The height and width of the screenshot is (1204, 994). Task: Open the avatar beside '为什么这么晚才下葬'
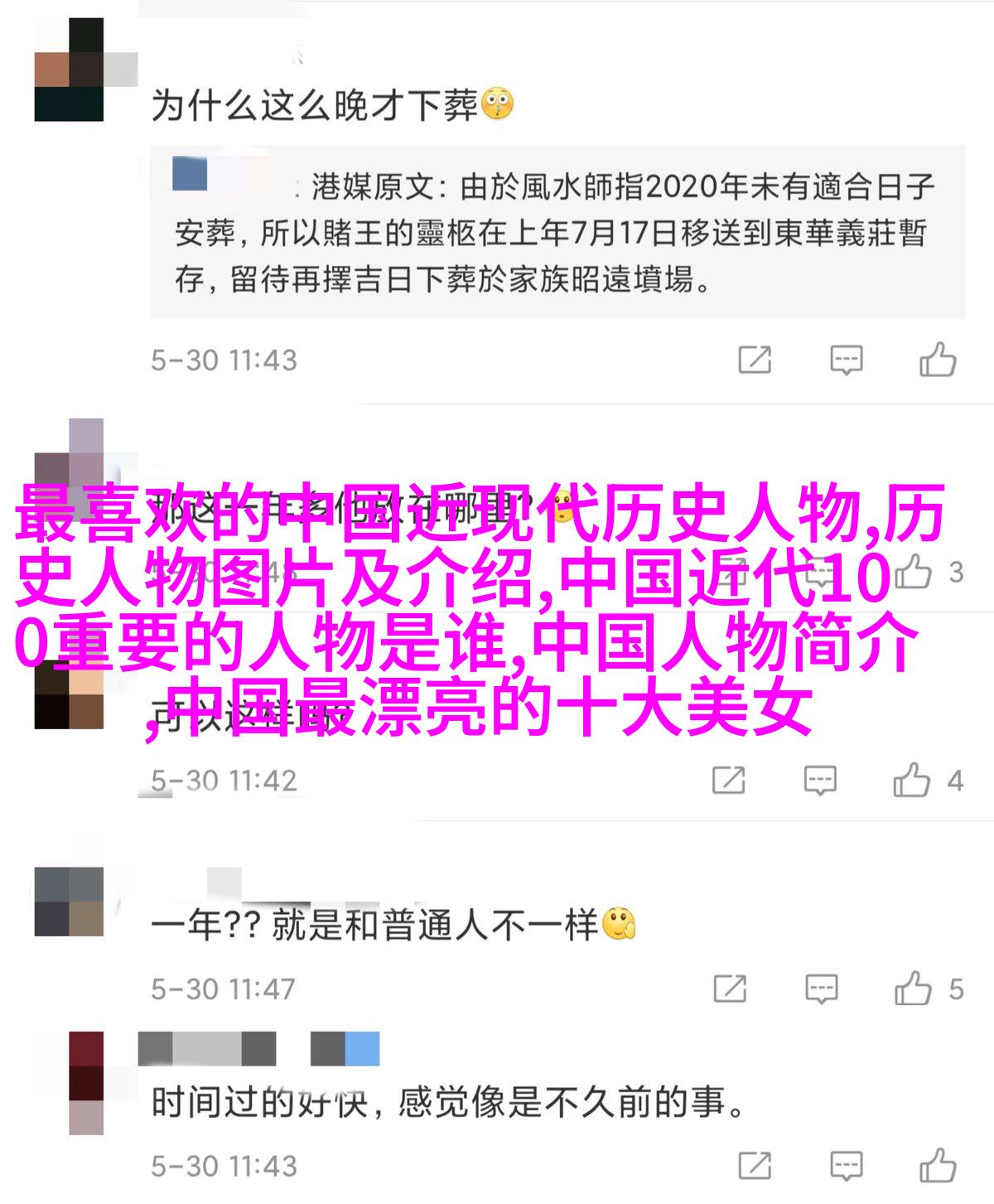tap(69, 70)
